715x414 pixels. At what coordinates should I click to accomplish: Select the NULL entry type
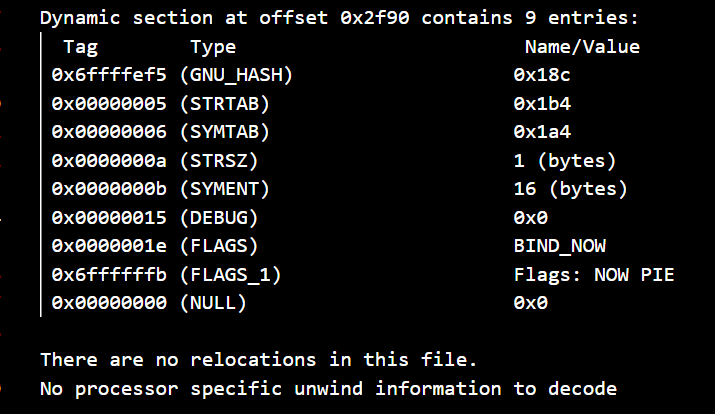tap(213, 303)
